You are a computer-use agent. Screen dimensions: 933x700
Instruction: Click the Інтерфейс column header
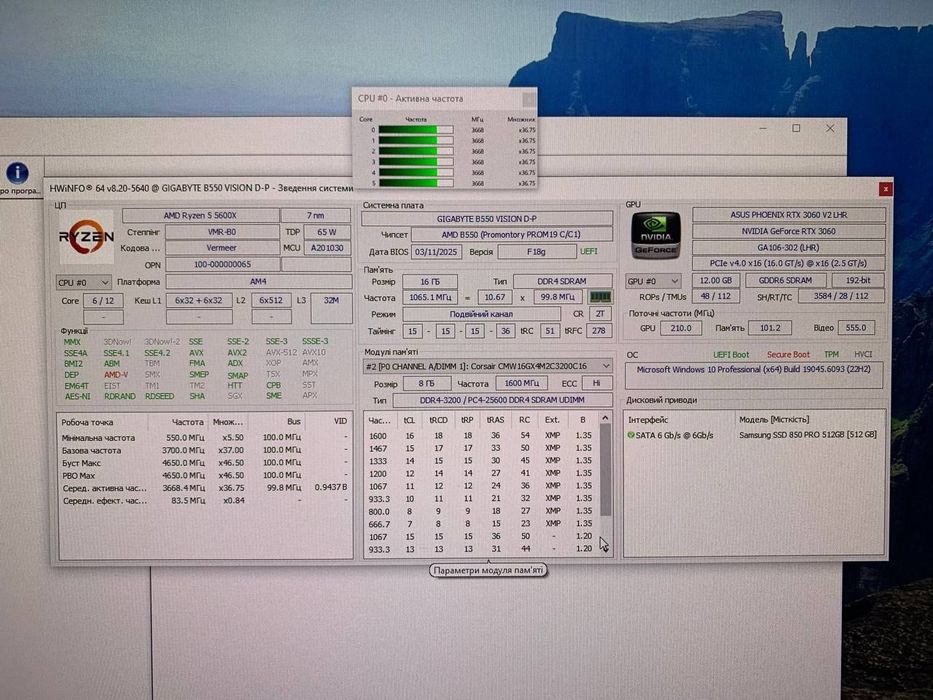(x=649, y=420)
